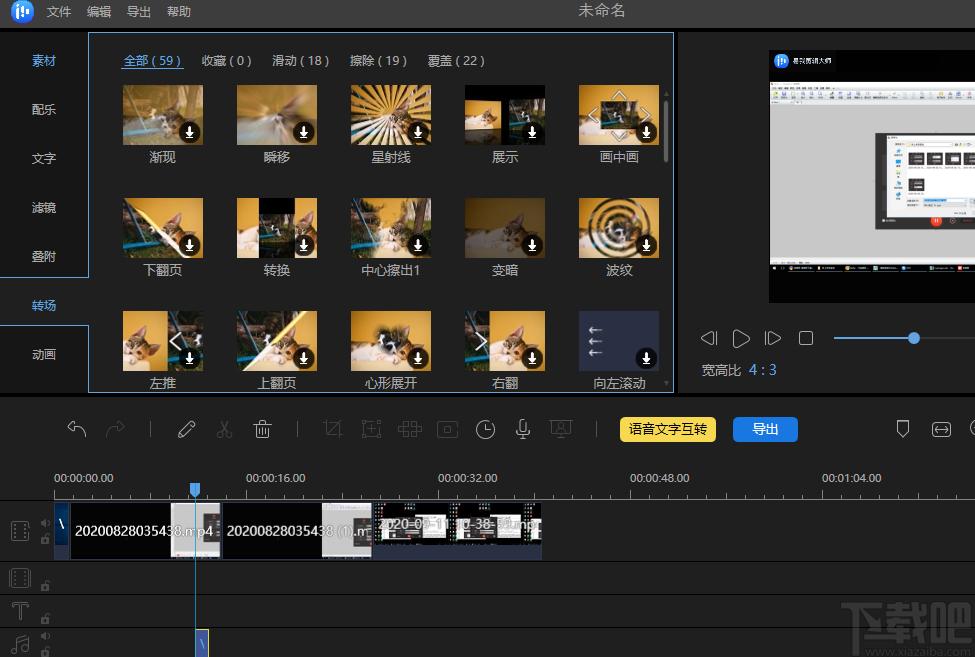
Task: Toggle lock on the text track
Action: 45,618
